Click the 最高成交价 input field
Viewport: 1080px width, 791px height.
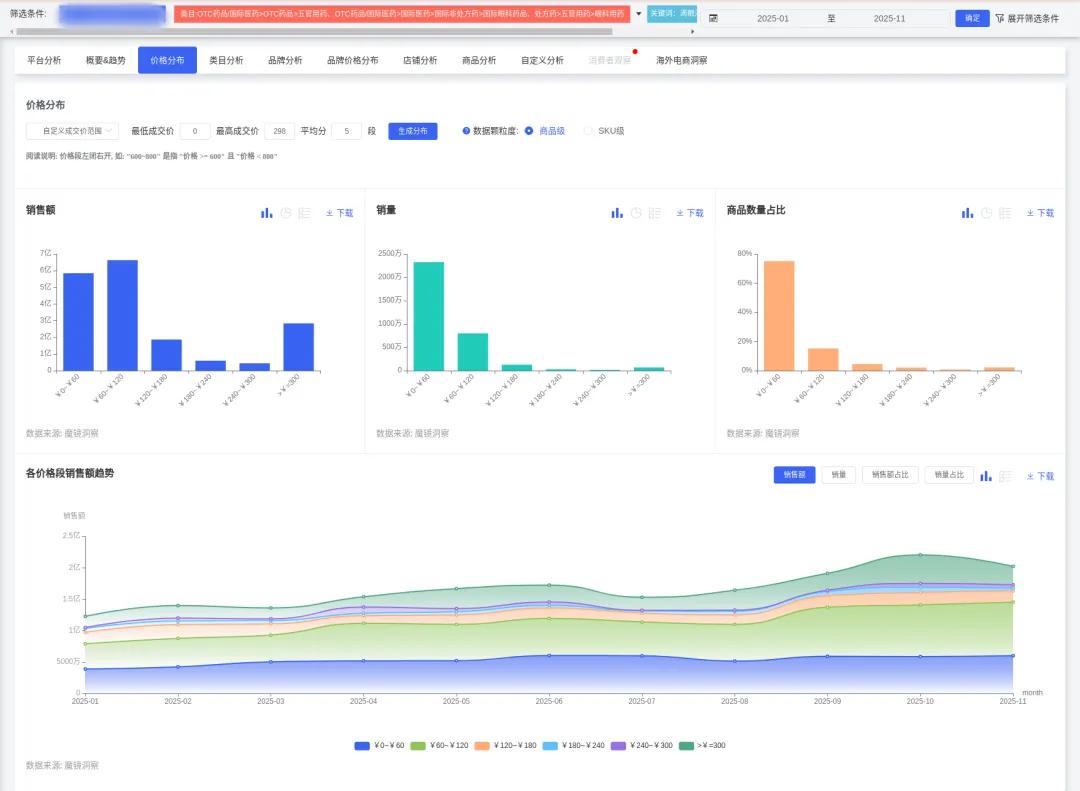coord(280,131)
